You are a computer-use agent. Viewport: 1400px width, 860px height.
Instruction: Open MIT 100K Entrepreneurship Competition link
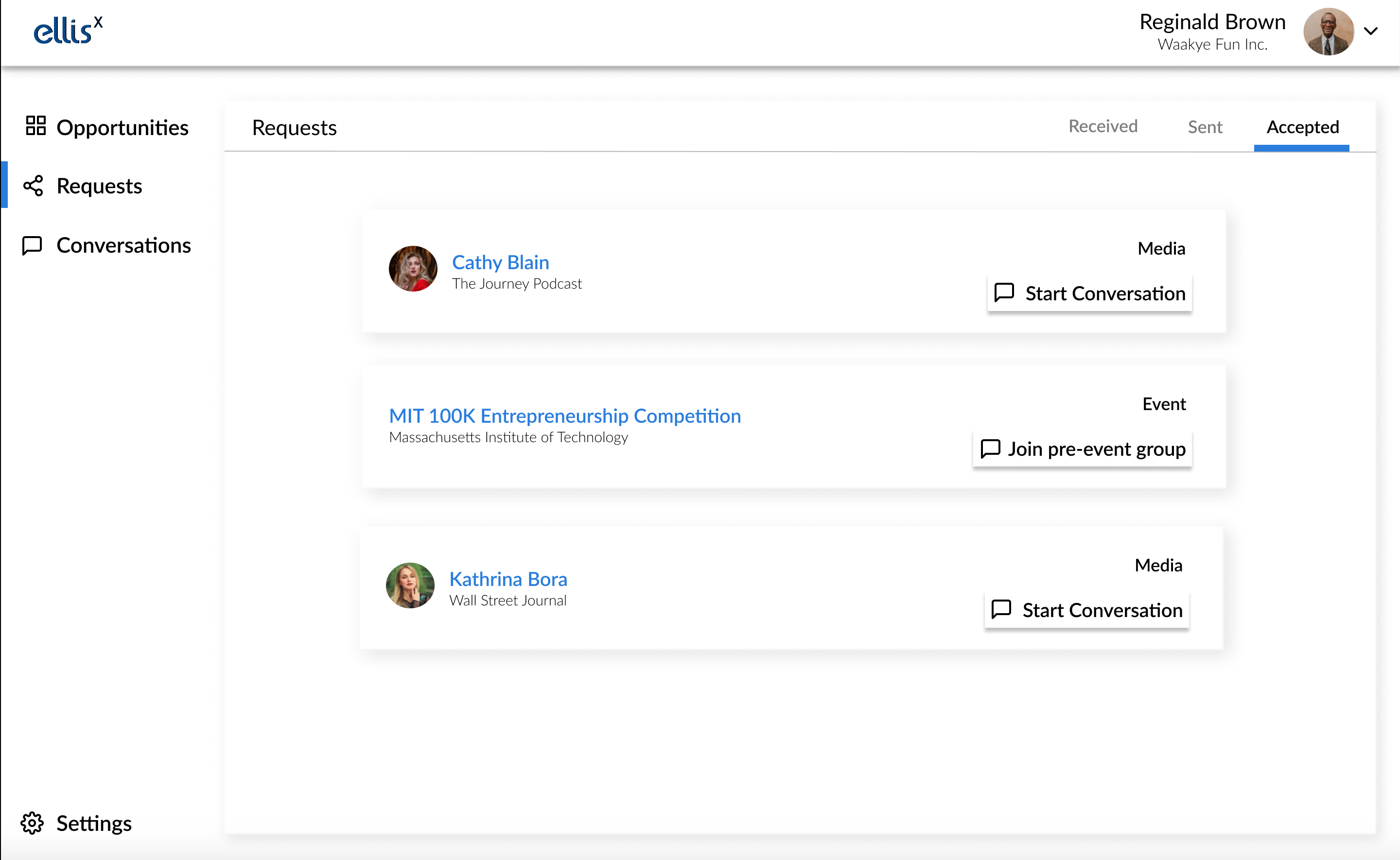click(564, 416)
